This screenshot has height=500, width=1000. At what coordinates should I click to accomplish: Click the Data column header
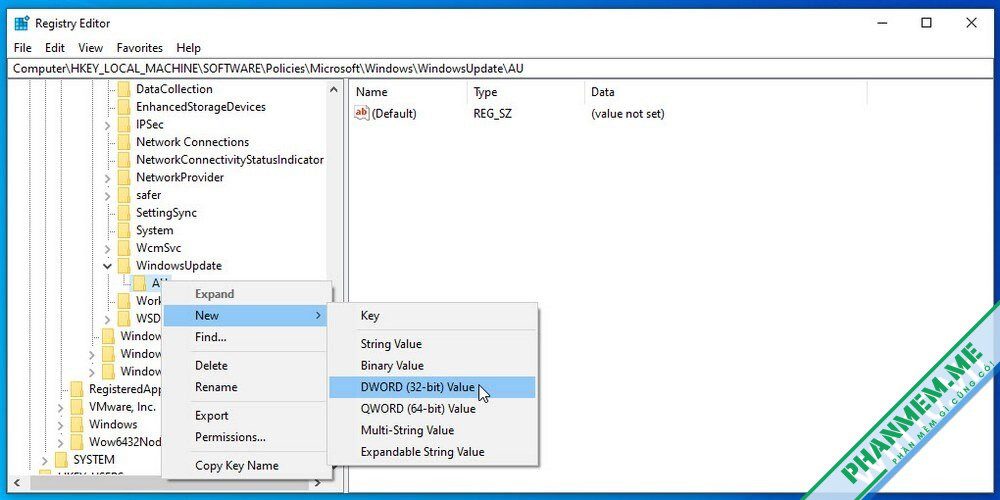click(726, 92)
